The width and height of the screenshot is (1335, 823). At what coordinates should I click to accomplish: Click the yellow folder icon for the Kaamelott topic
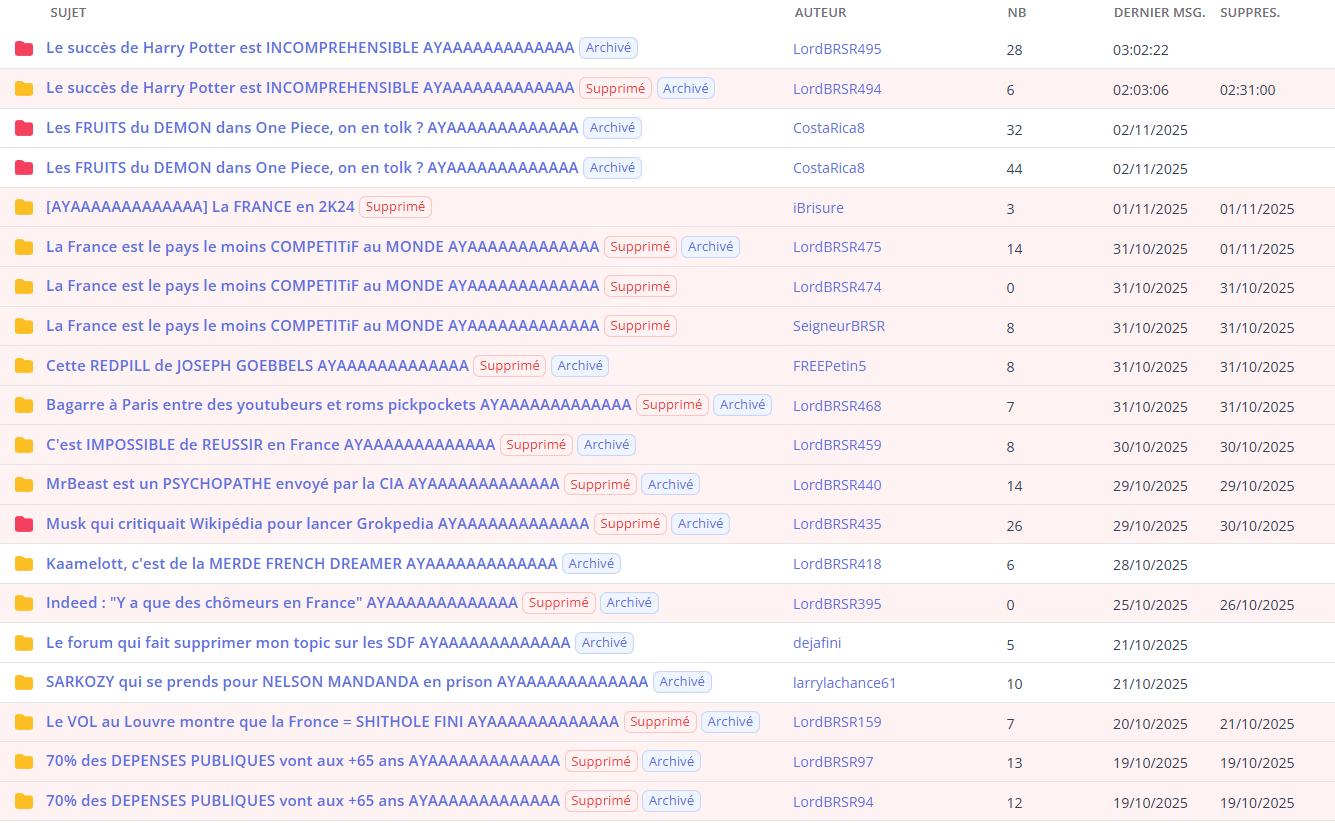(24, 564)
